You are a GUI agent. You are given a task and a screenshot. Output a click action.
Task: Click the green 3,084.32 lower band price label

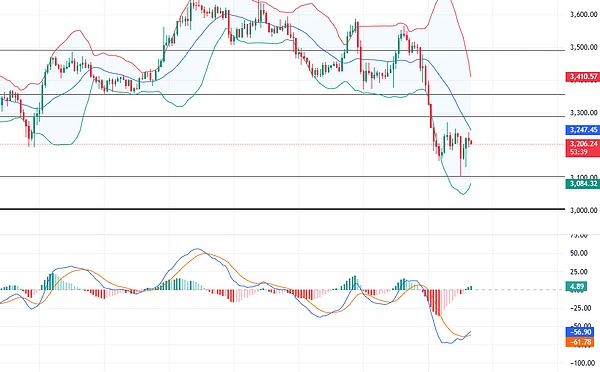[x=583, y=184]
